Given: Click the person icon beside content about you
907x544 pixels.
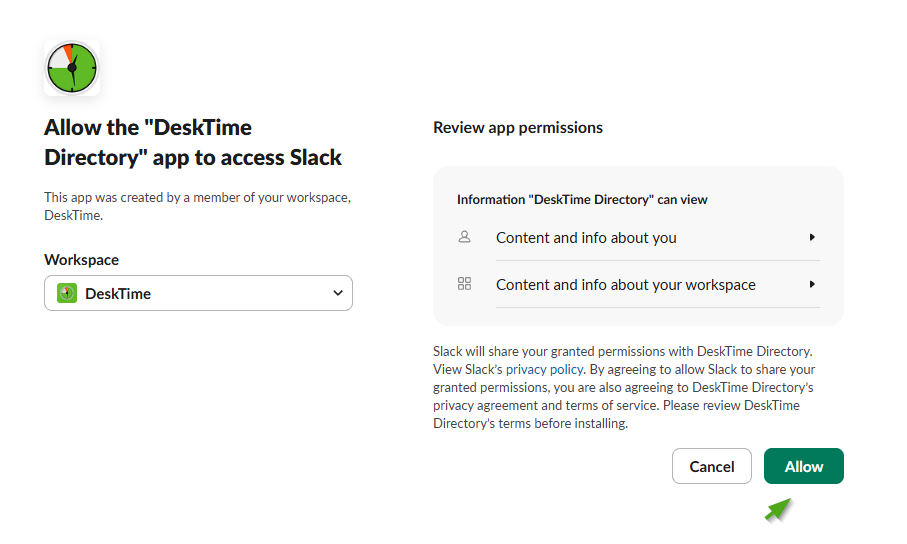Looking at the screenshot, I should tap(464, 237).
